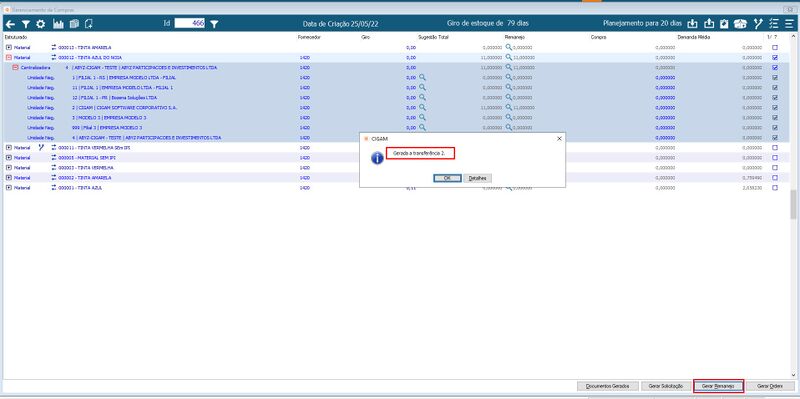Click the Demanda Média column header
Viewport: 800px width, 399px height.
[694, 37]
